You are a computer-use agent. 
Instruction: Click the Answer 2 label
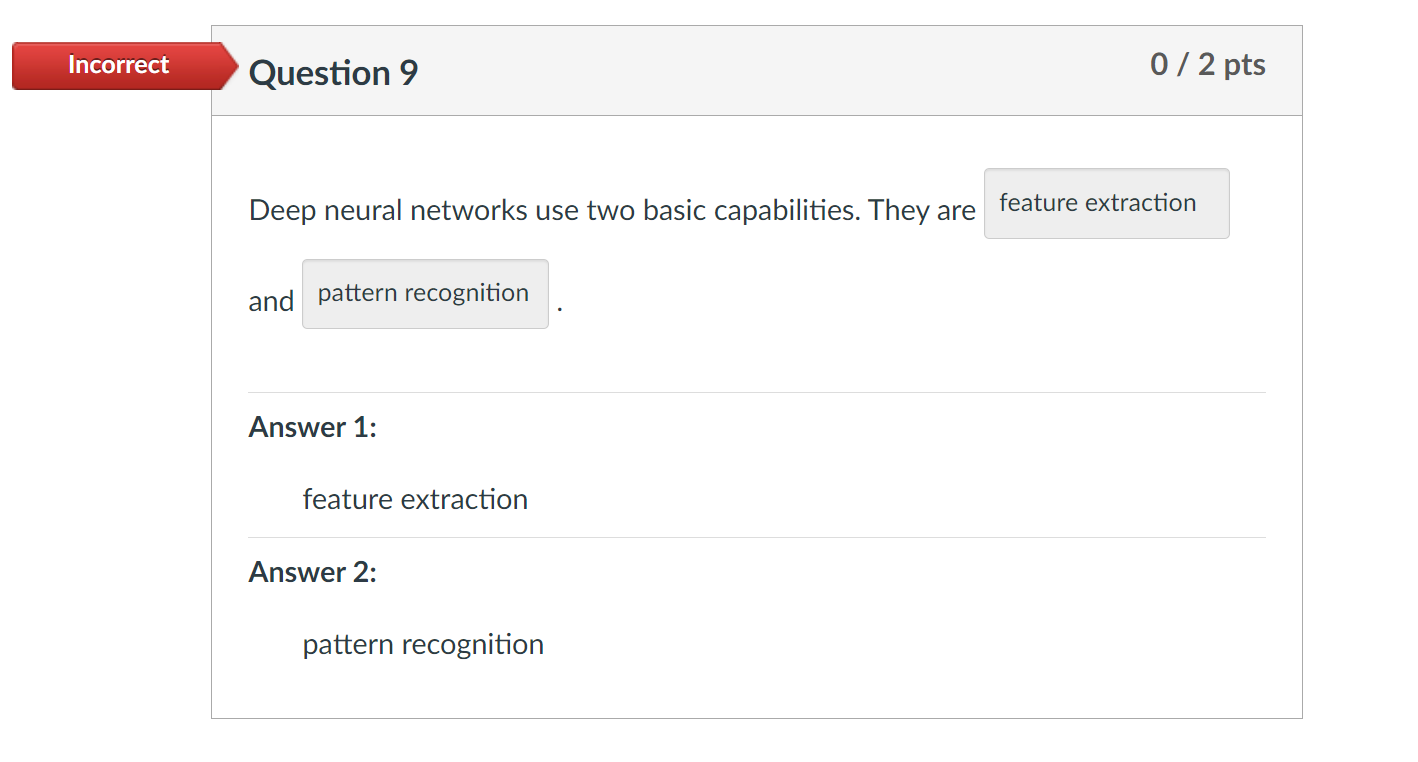click(x=312, y=572)
